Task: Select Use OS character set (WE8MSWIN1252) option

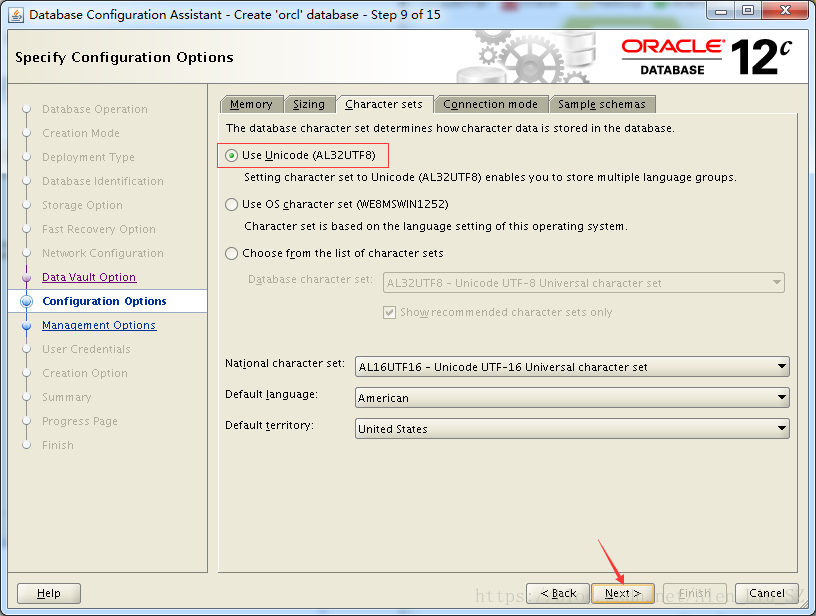Action: pyautogui.click(x=232, y=204)
